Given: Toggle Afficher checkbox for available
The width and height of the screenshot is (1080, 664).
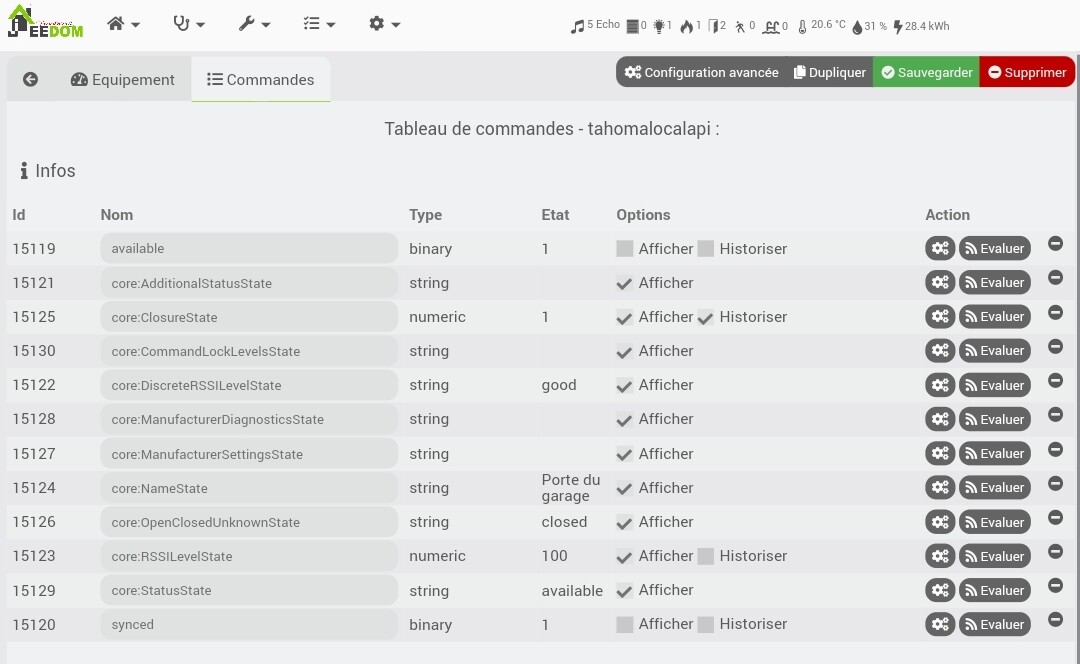Looking at the screenshot, I should tap(625, 249).
